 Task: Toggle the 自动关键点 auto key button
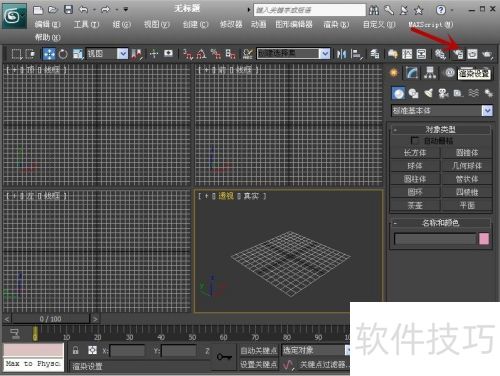[259, 351]
